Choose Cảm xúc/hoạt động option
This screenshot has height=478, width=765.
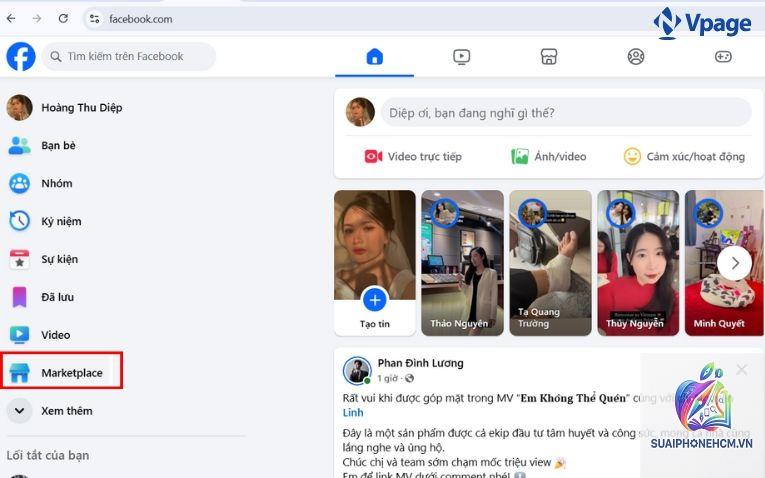click(x=684, y=157)
